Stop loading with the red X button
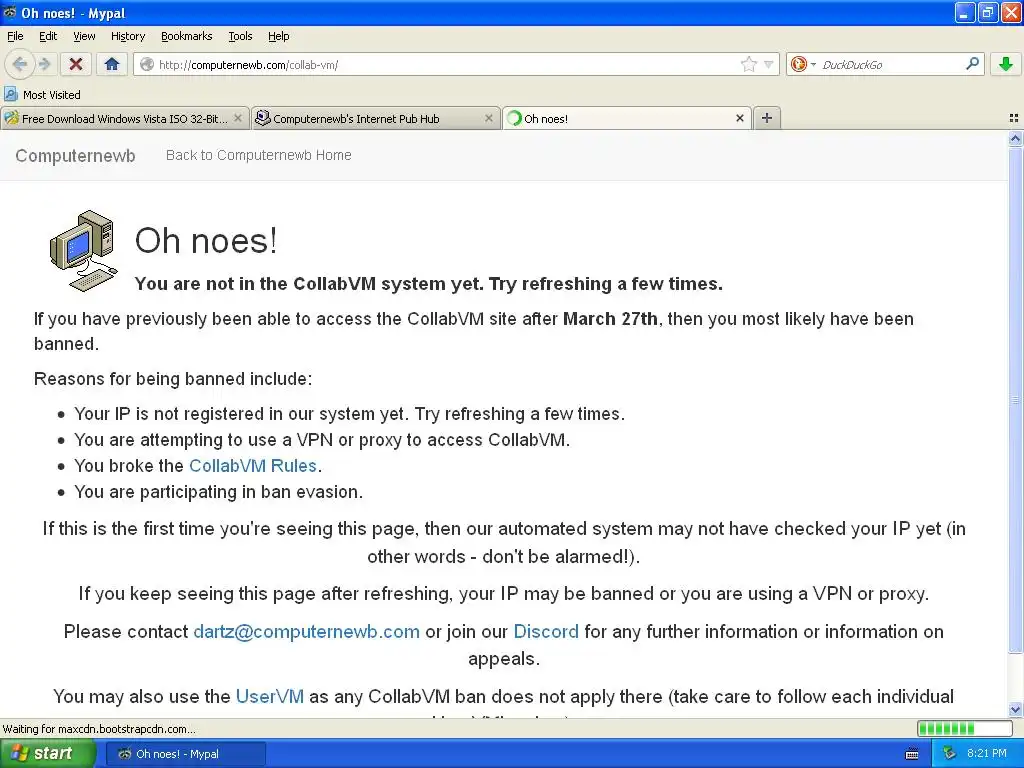 (x=76, y=64)
